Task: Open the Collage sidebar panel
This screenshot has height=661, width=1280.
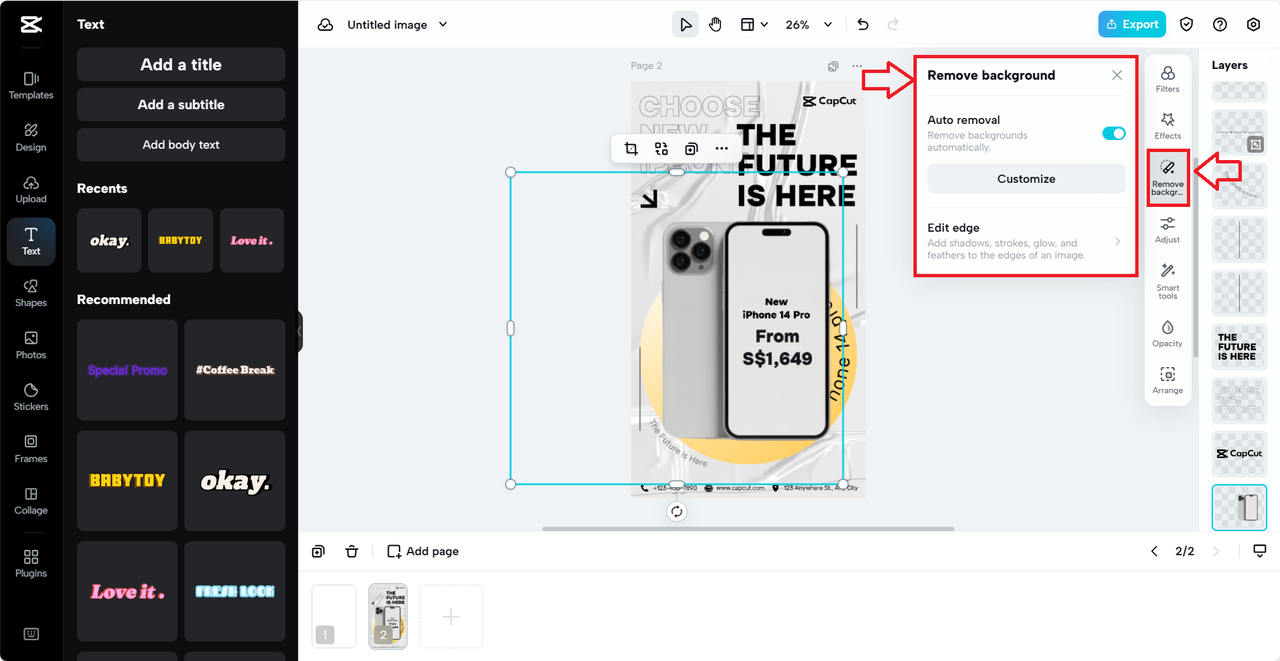Action: point(31,501)
